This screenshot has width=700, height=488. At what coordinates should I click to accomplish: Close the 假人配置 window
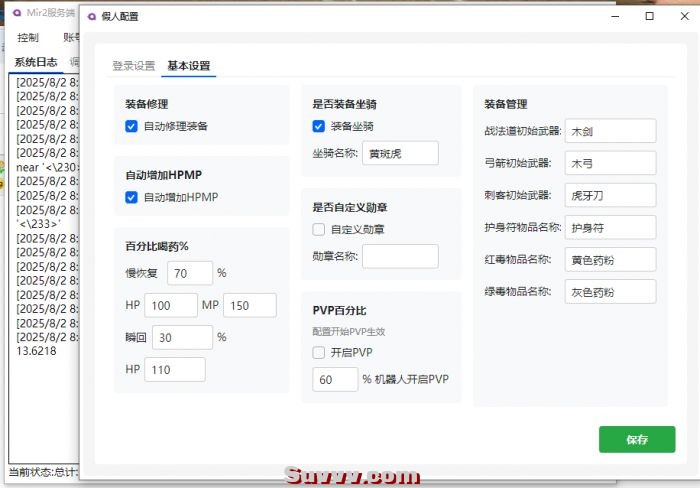click(684, 17)
